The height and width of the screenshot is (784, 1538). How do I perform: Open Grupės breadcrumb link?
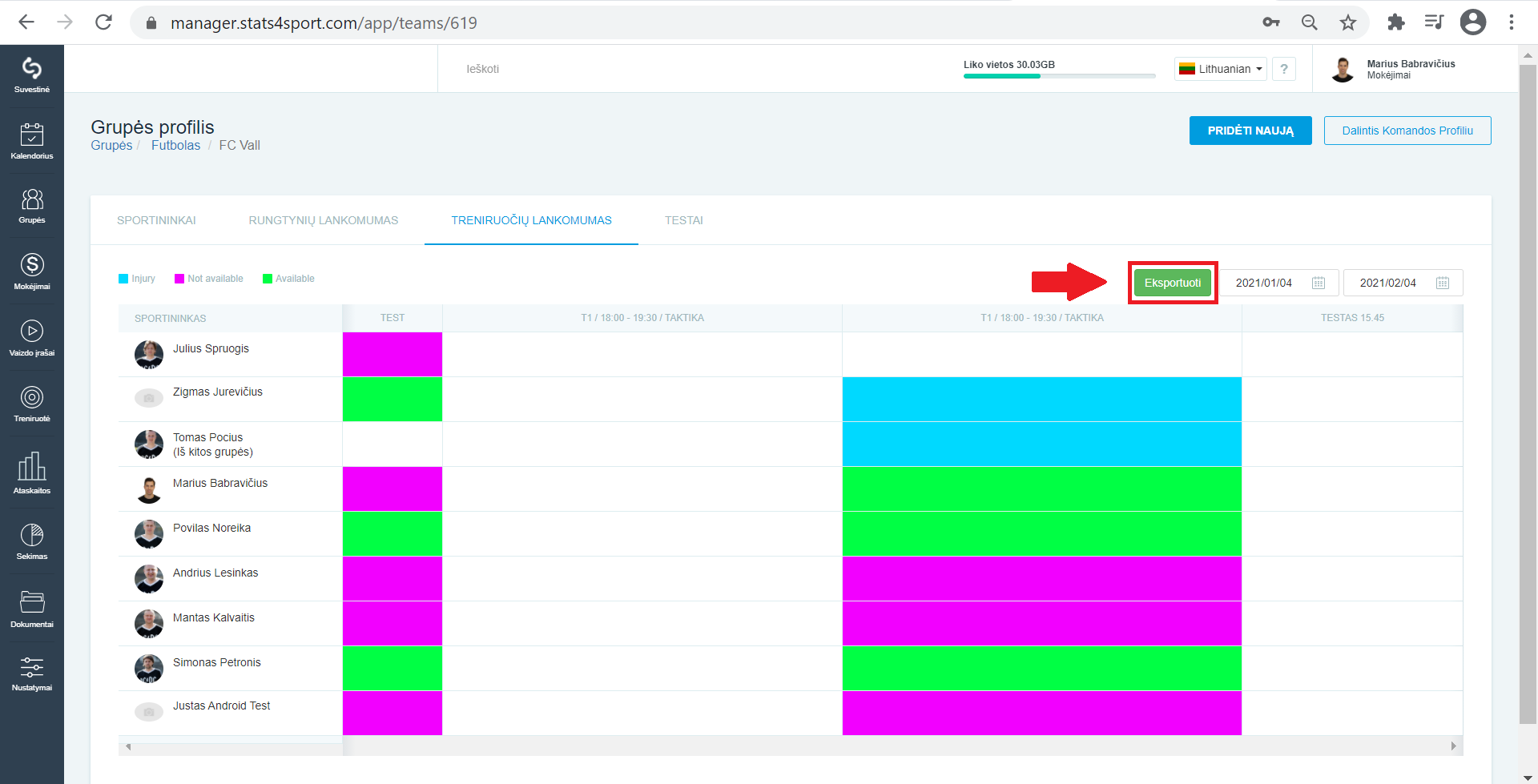tap(111, 145)
